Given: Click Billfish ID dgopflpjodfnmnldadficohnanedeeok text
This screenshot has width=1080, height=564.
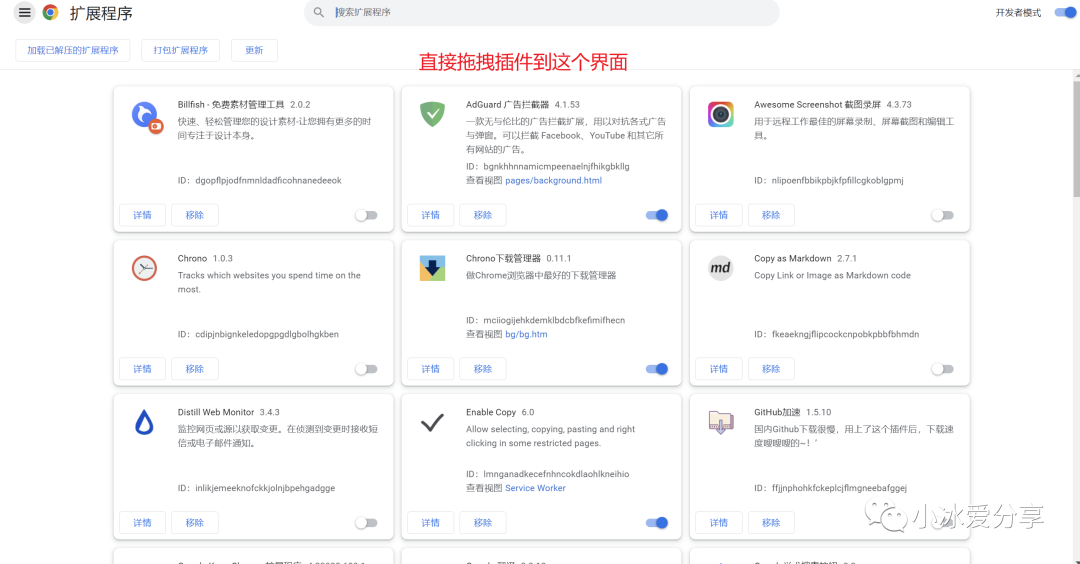Looking at the screenshot, I should (268, 180).
